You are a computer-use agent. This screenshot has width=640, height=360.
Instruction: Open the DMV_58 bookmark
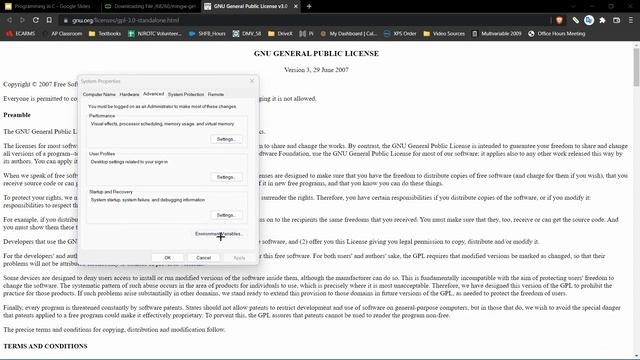pos(247,34)
